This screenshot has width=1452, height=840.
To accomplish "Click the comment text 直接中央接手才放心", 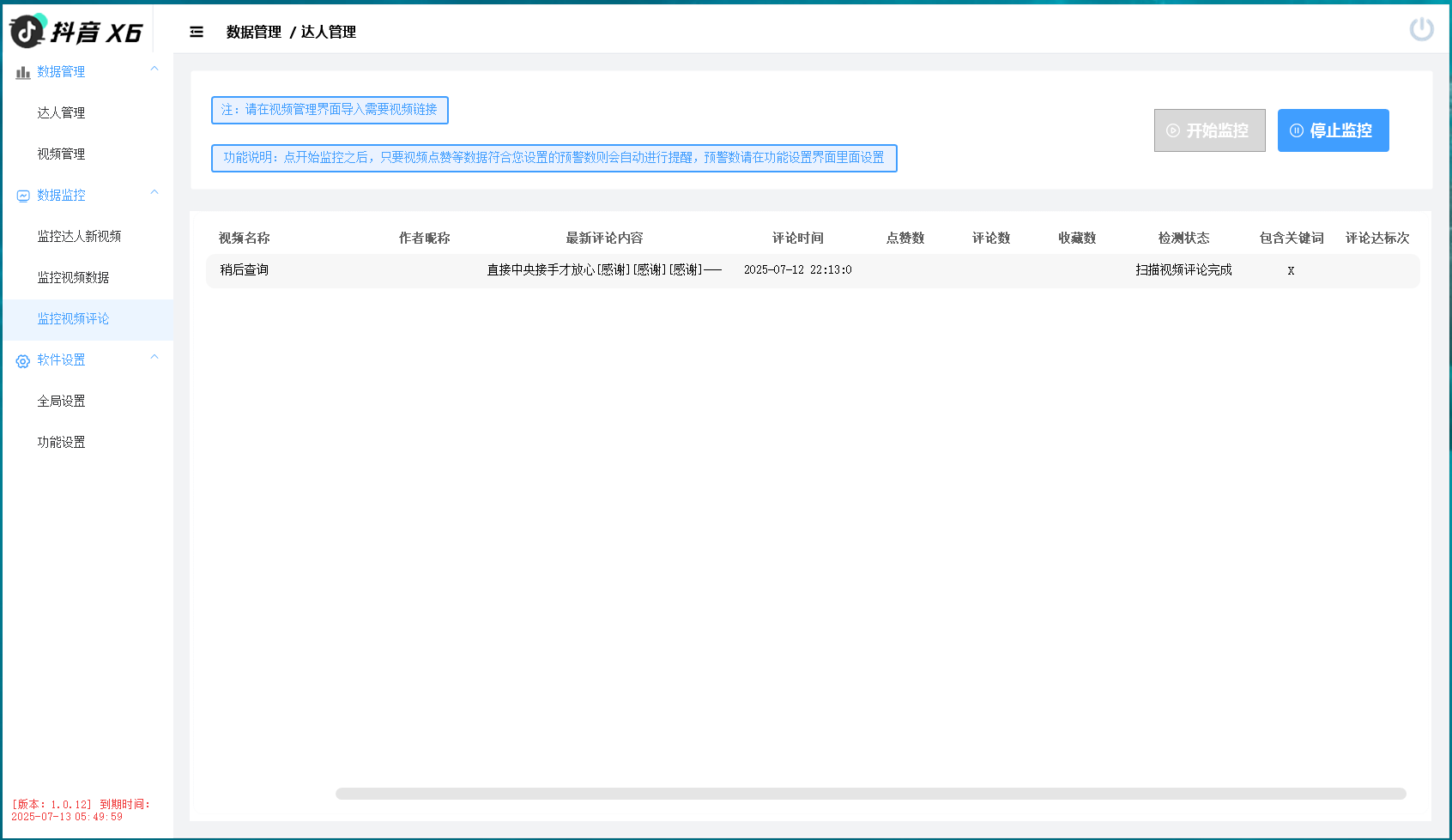I will coord(604,270).
